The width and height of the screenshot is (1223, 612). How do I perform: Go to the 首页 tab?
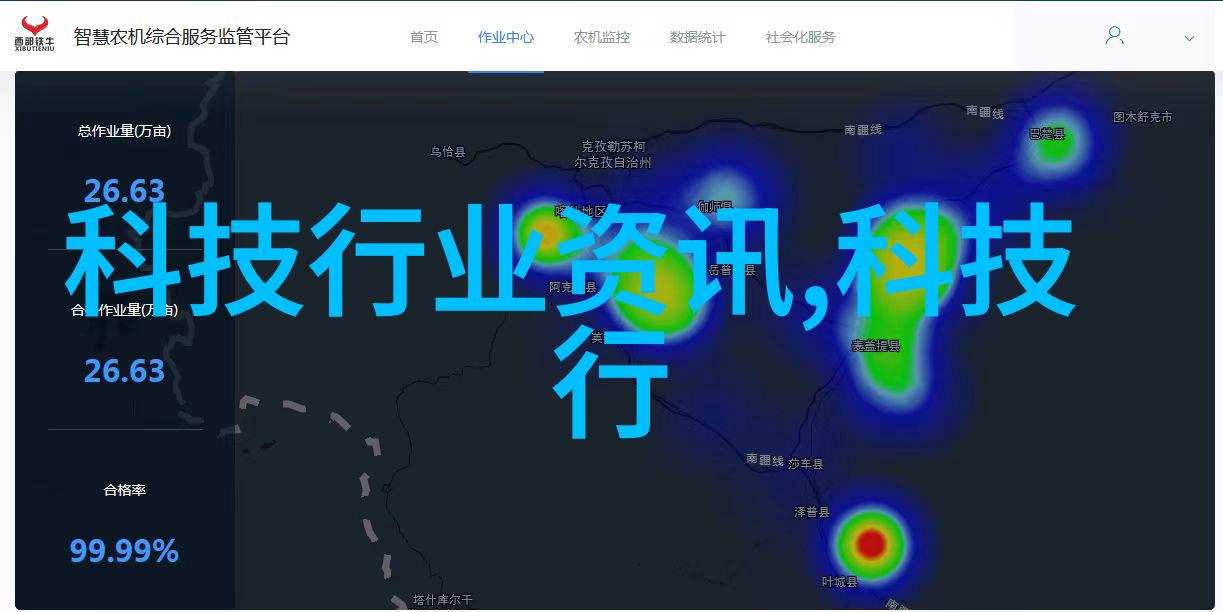(423, 37)
